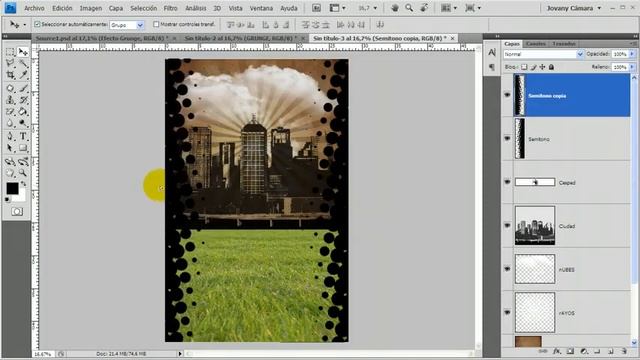The height and width of the screenshot is (360, 640).
Task: Enable the Seleccionar automáticamente checkbox
Action: pos(37,24)
